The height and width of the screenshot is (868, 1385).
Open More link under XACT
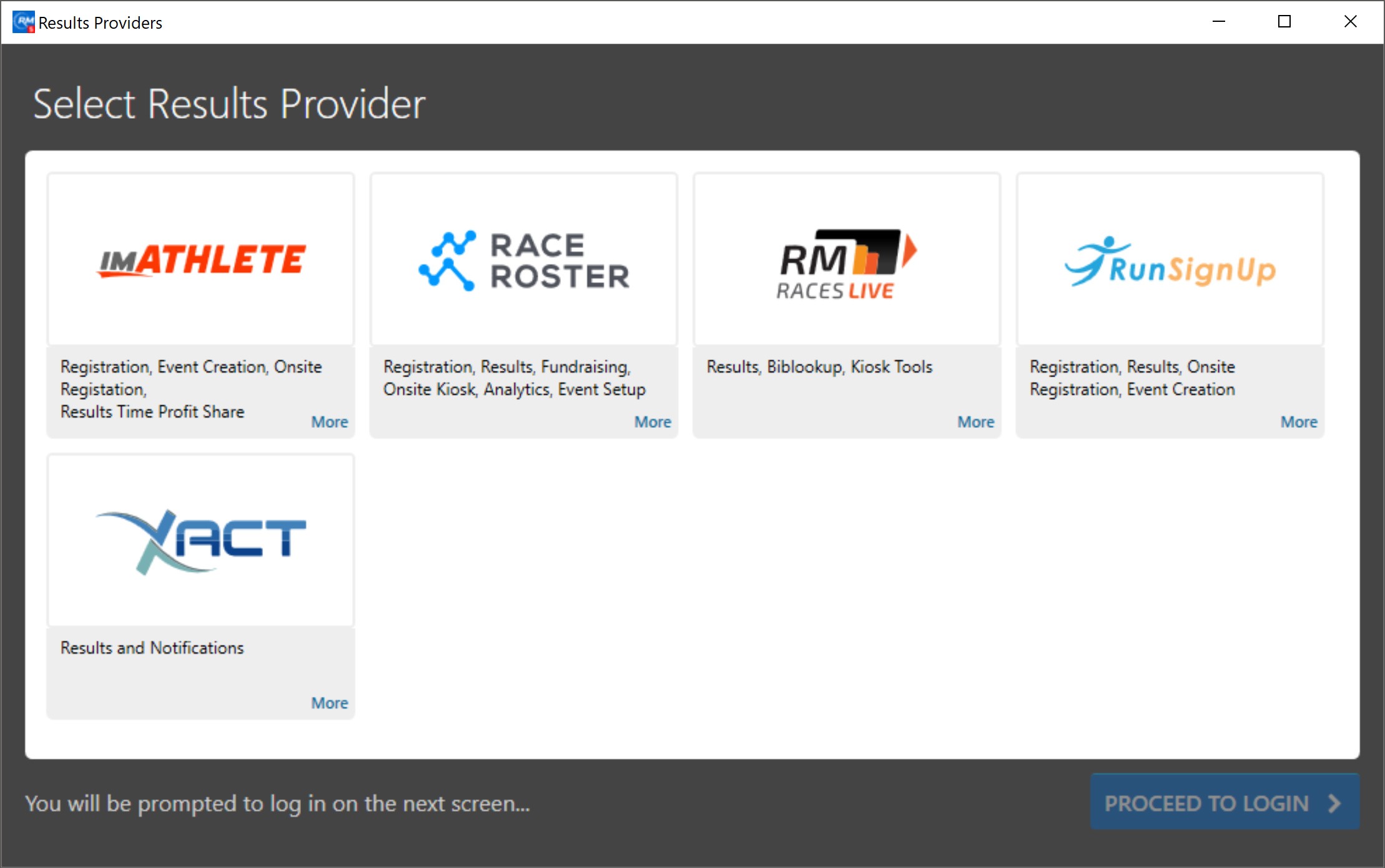click(x=330, y=703)
